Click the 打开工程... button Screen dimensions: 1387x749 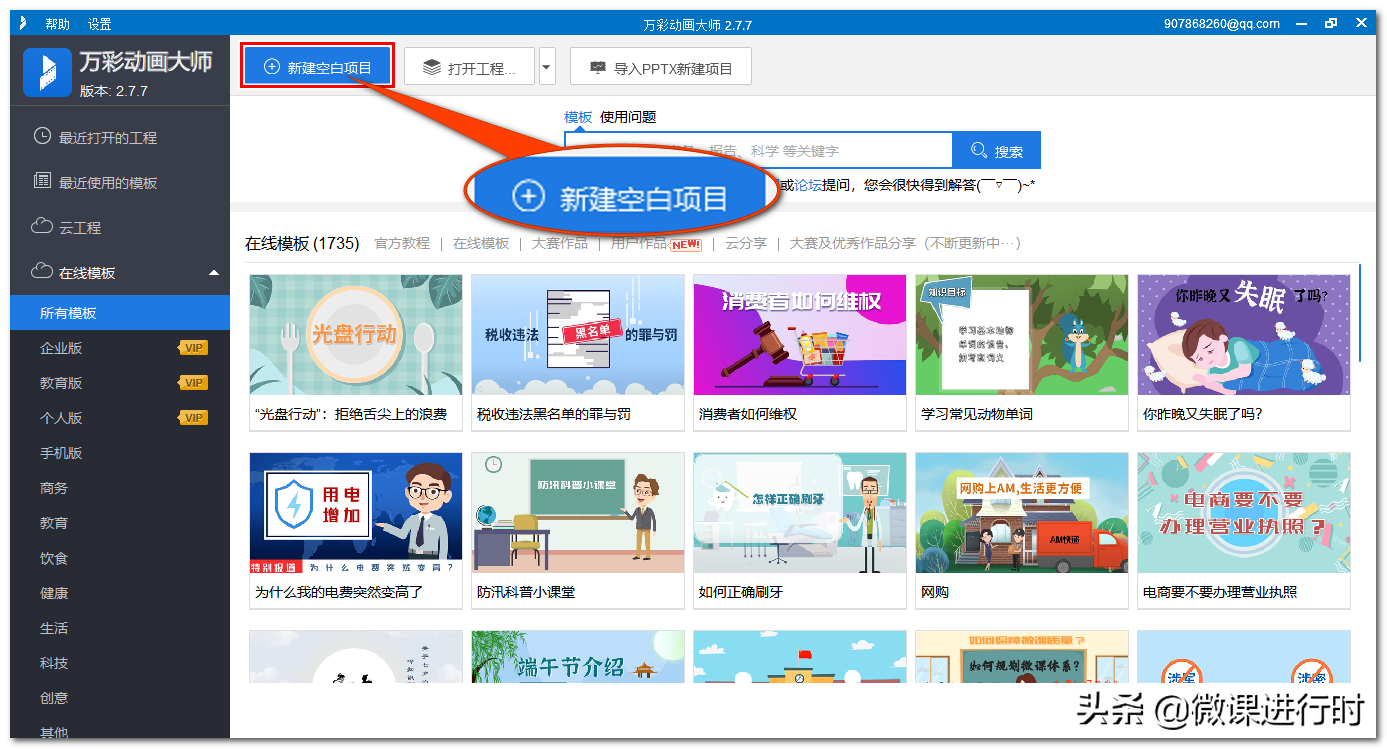coord(469,68)
